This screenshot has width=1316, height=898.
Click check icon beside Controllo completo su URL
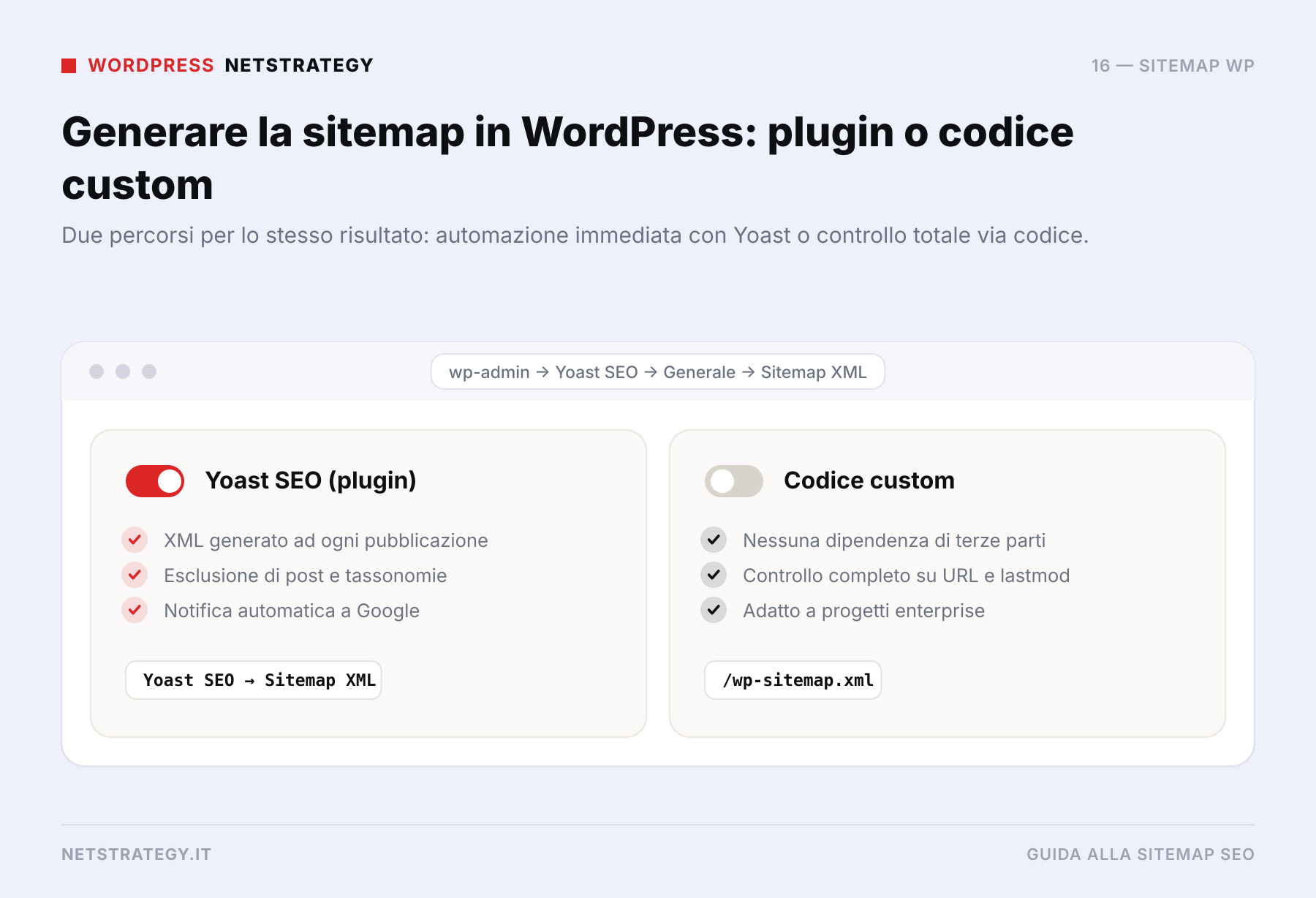pos(714,575)
